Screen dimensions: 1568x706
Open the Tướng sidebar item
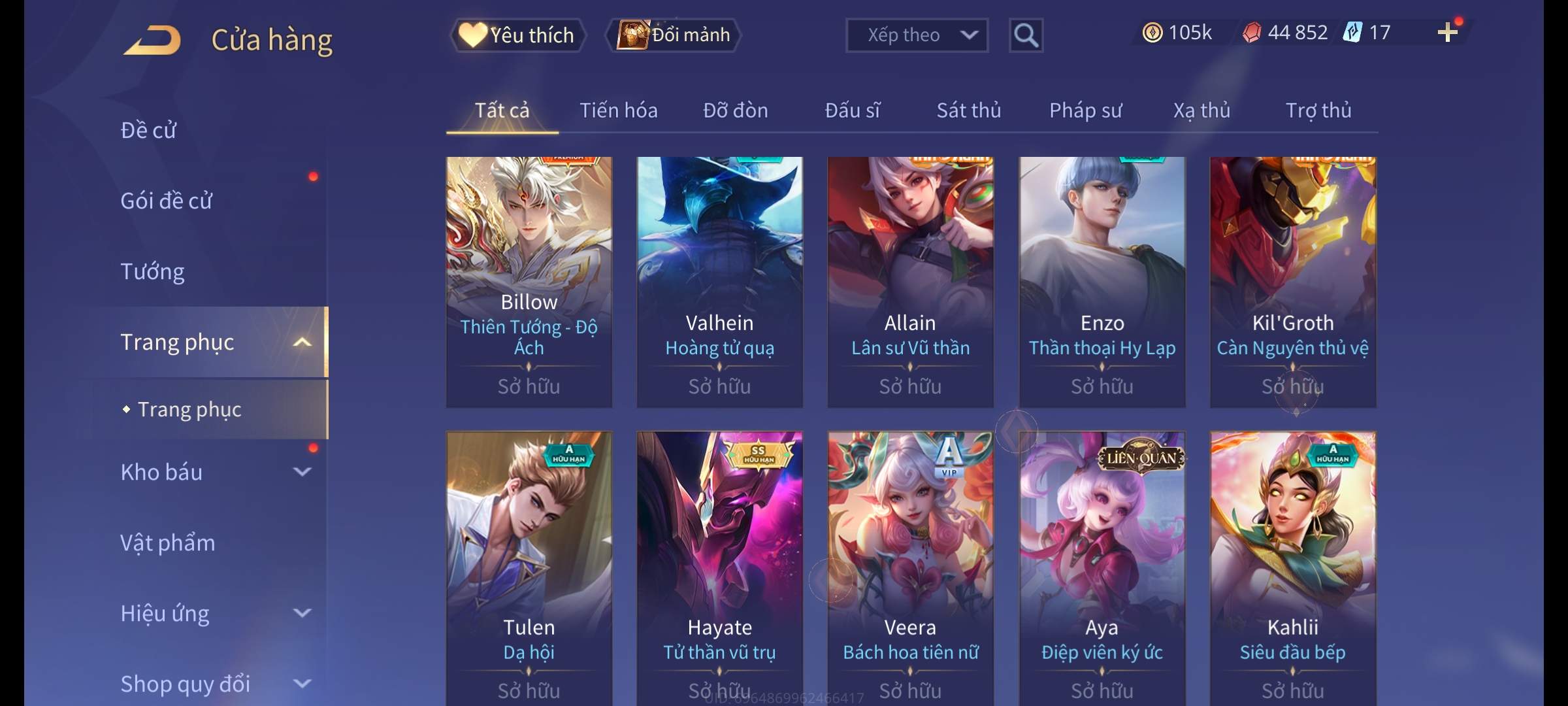pos(152,271)
